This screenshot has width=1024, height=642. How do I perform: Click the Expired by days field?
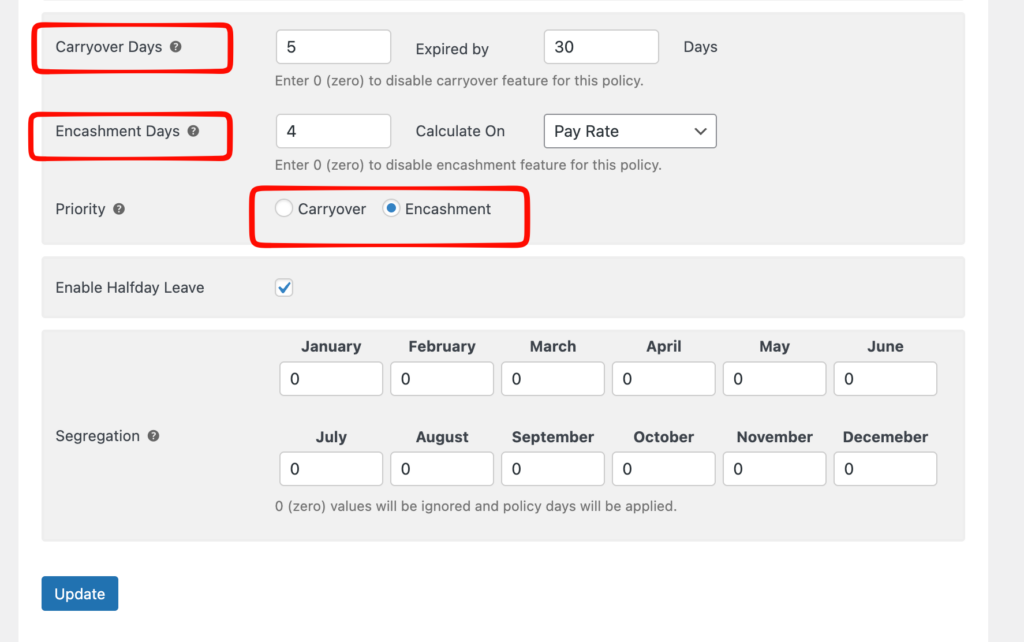(x=601, y=47)
